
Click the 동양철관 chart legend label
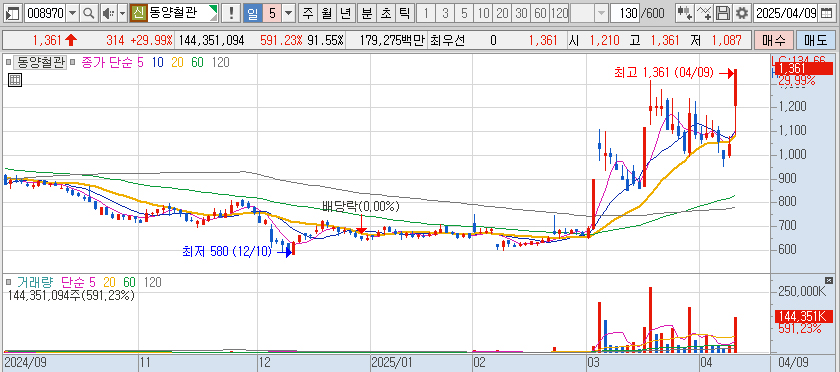point(40,63)
